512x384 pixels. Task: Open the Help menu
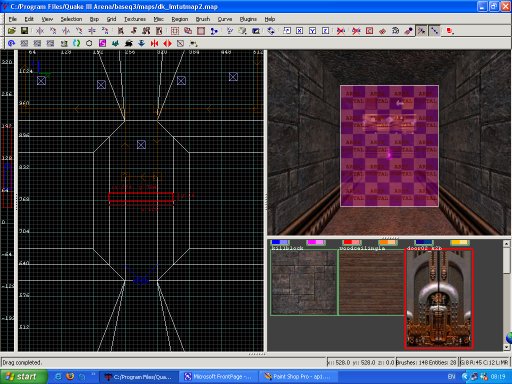(x=270, y=19)
